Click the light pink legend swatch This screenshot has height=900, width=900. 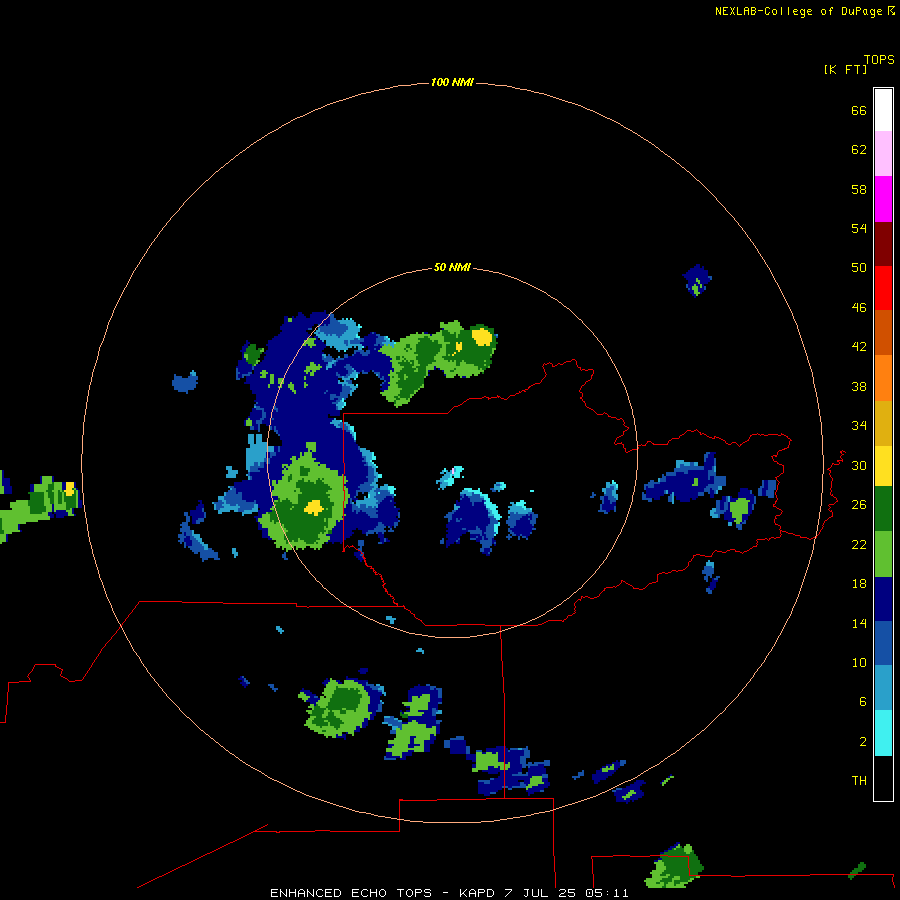point(883,153)
